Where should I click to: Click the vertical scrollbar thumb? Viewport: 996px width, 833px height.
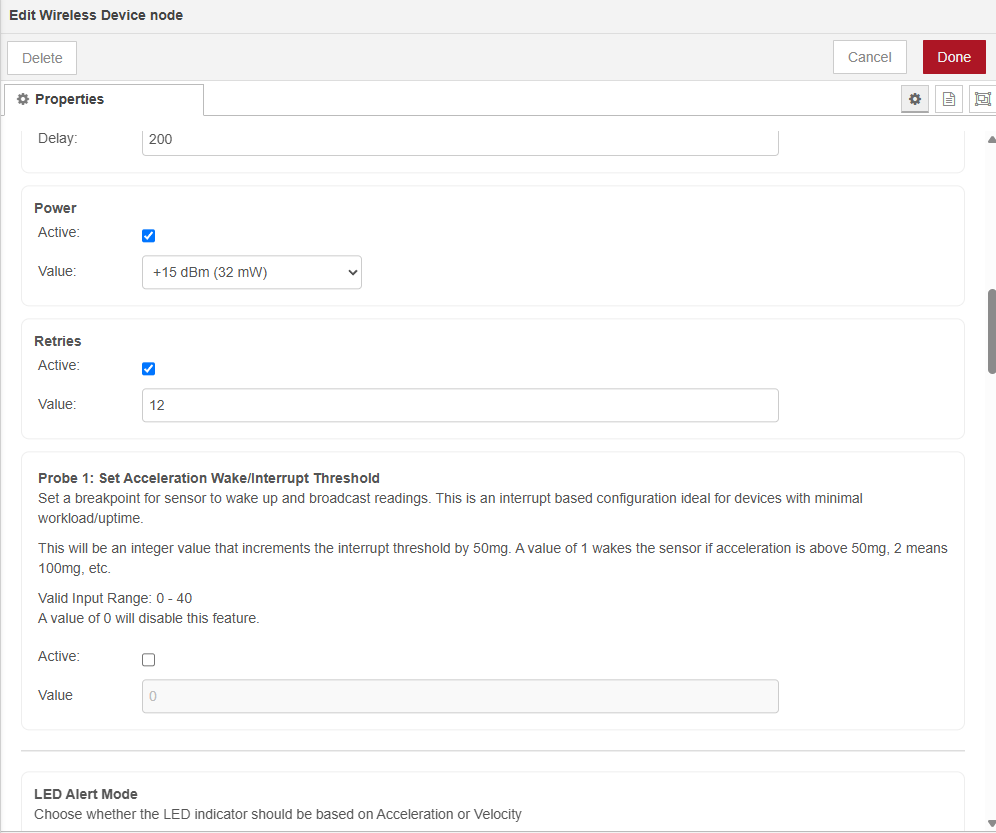point(991,331)
